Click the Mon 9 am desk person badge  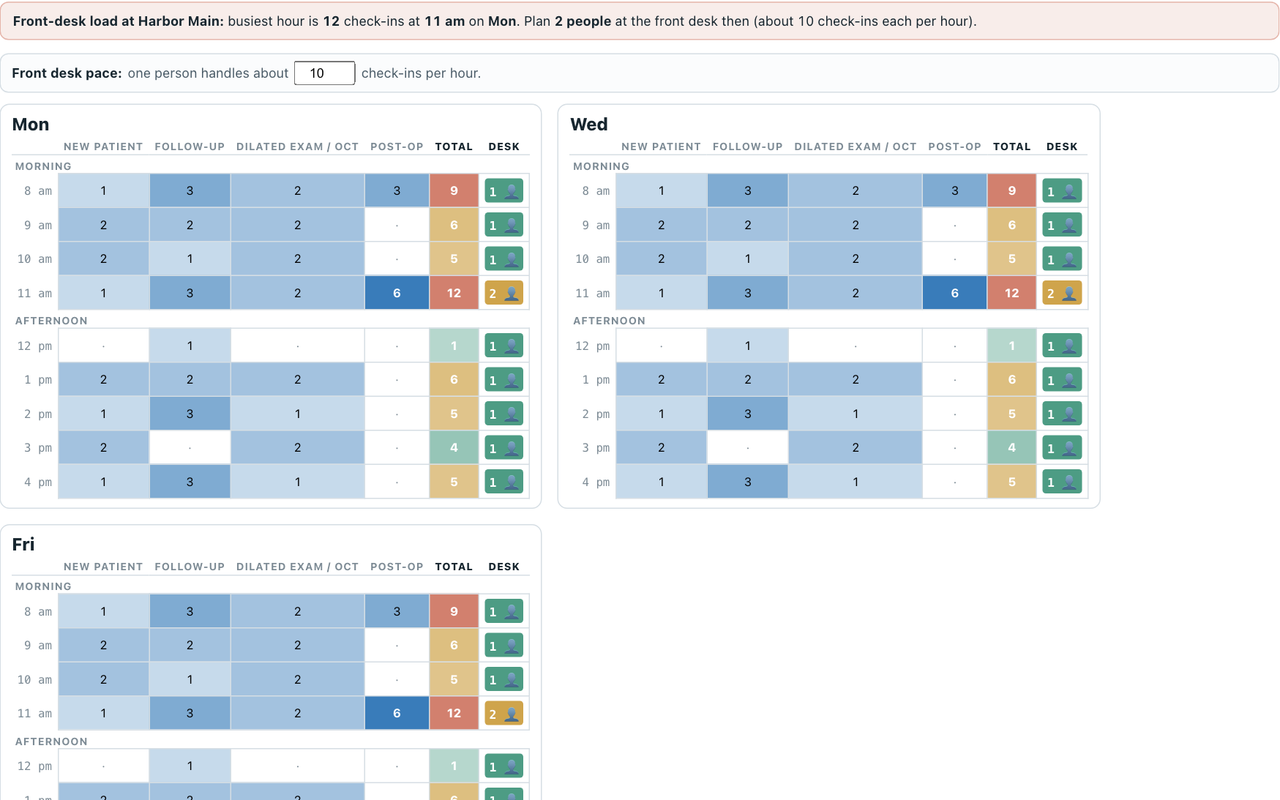[504, 225]
